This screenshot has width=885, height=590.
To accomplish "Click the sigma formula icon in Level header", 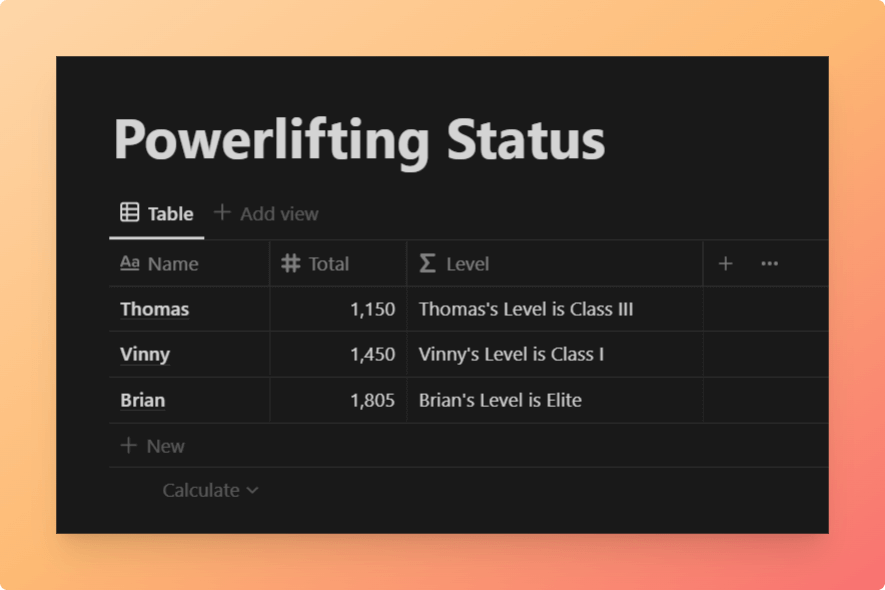I will coord(427,263).
